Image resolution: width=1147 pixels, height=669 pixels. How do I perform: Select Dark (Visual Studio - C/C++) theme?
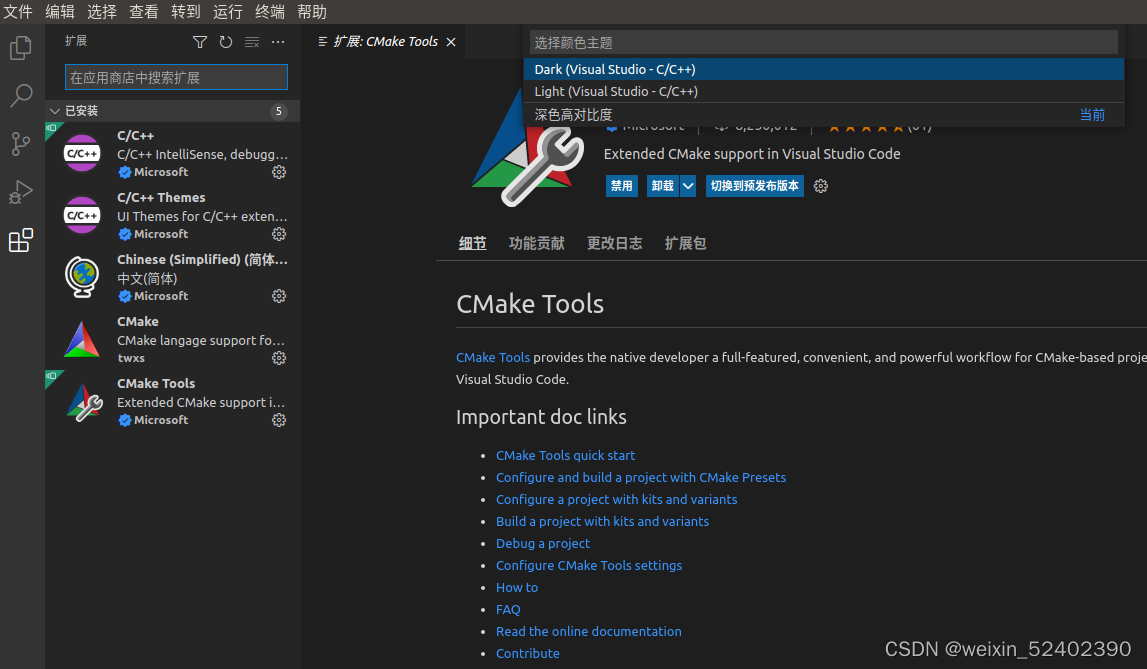[615, 69]
